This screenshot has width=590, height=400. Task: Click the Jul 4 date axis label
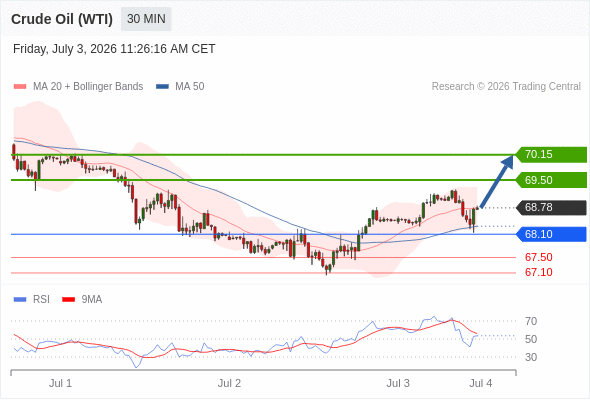tap(481, 383)
